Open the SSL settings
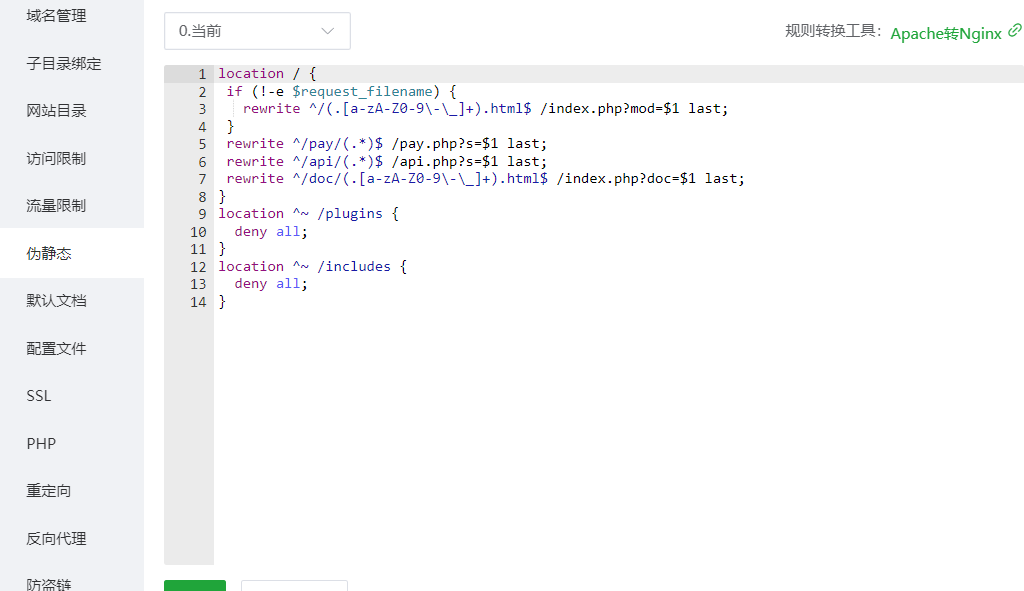The width and height of the screenshot is (1024, 591). (x=39, y=396)
